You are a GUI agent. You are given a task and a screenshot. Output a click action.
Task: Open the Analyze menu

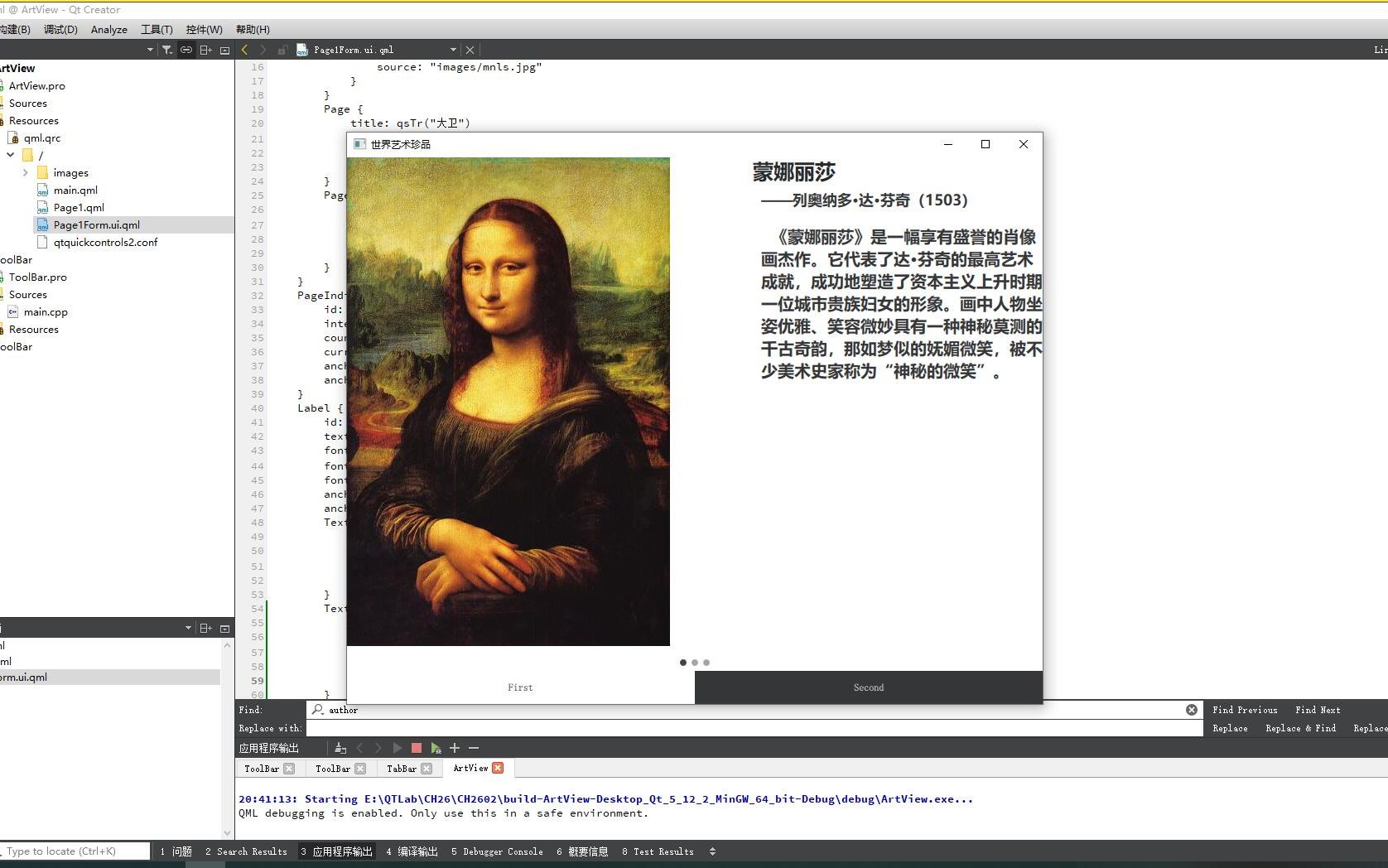(109, 29)
